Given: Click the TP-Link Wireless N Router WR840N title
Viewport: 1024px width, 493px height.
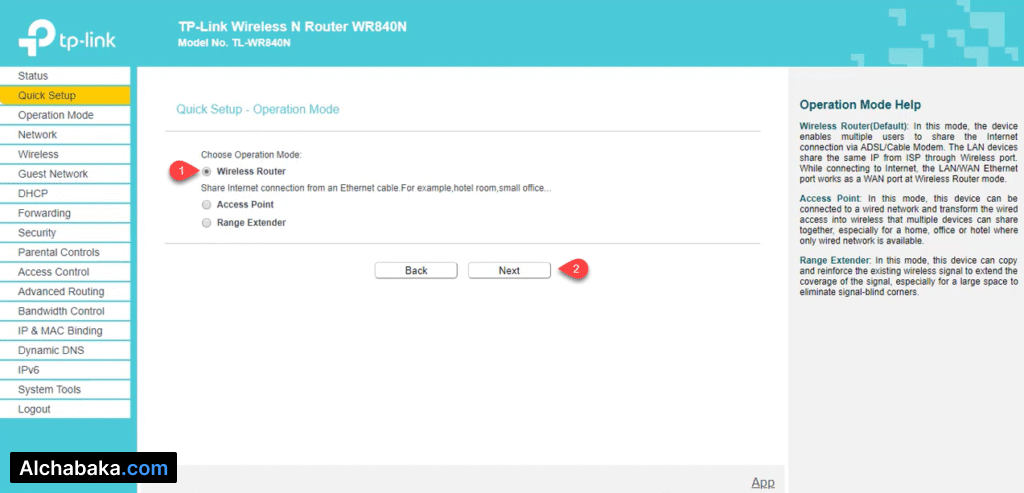Looking at the screenshot, I should coord(293,27).
